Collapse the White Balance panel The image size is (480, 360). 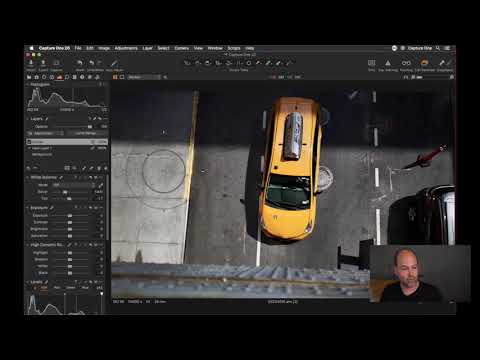point(28,177)
